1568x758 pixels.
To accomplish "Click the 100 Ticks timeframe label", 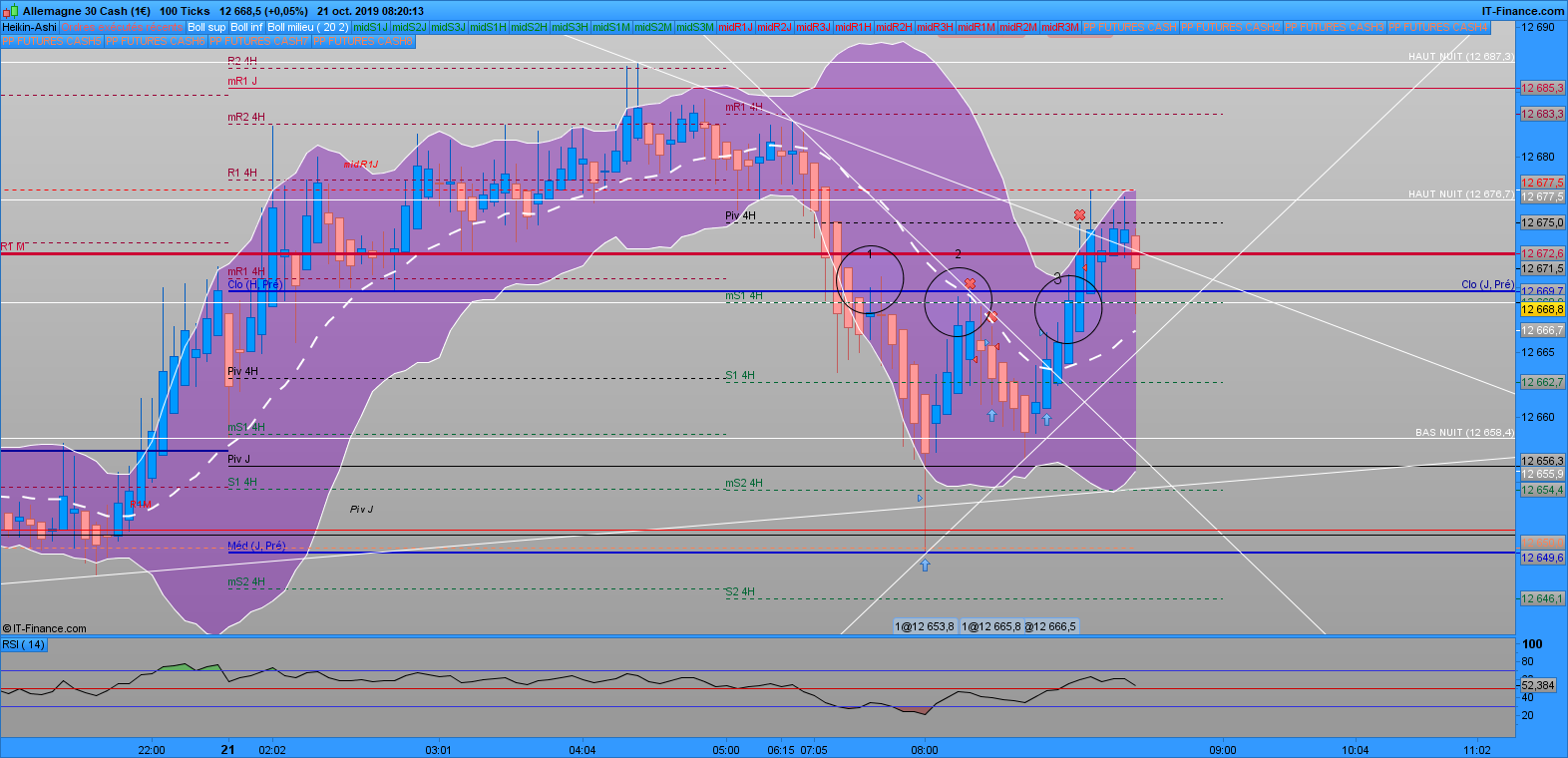I will (185, 11).
